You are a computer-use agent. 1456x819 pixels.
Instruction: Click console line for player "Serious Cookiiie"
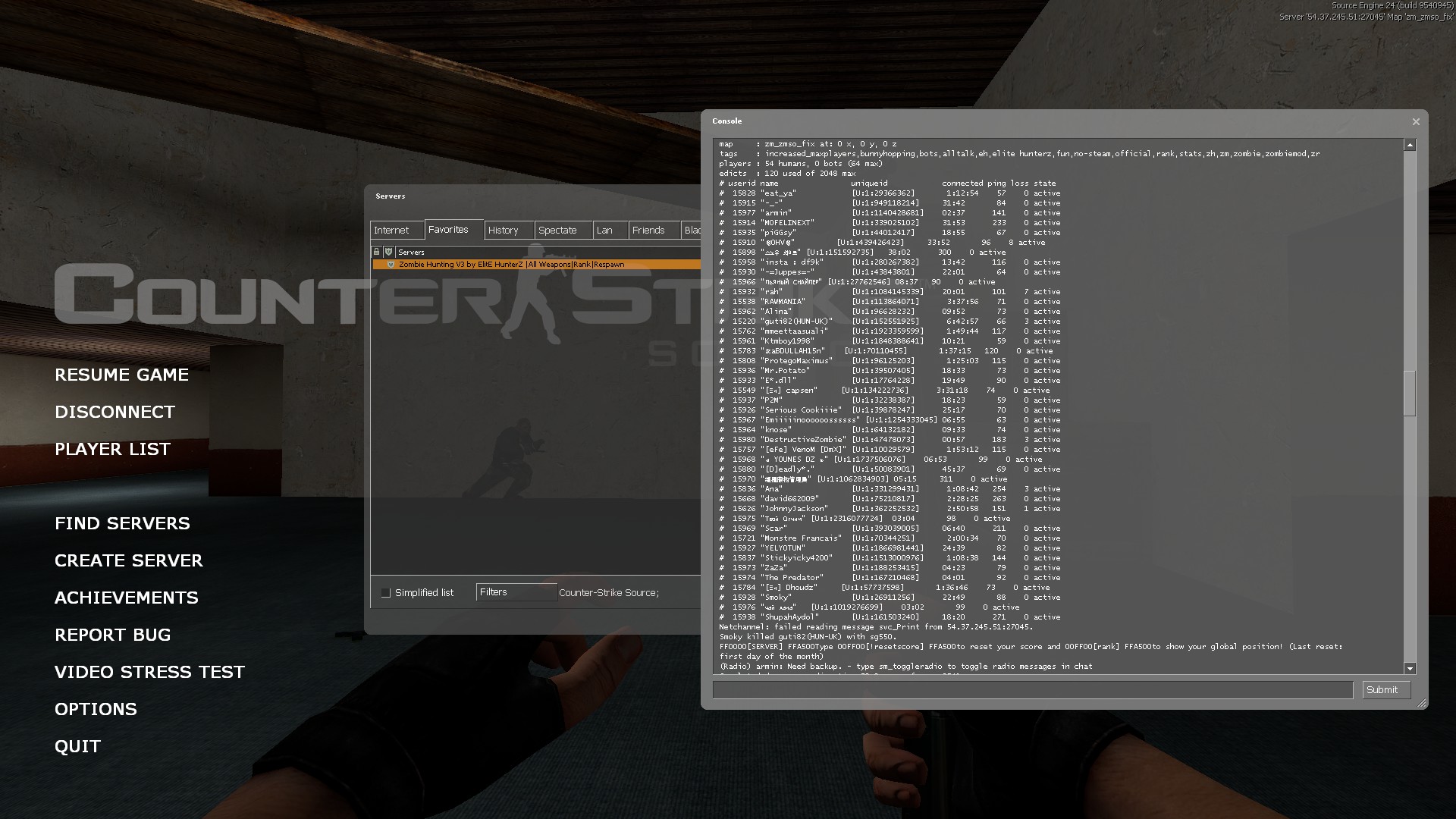coord(890,410)
